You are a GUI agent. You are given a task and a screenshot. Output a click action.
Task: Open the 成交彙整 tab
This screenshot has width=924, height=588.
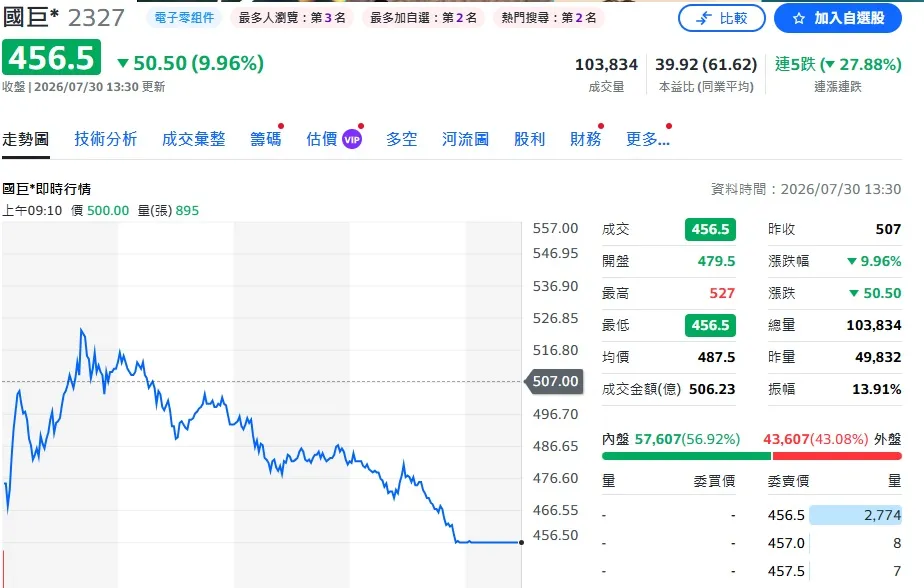[193, 140]
